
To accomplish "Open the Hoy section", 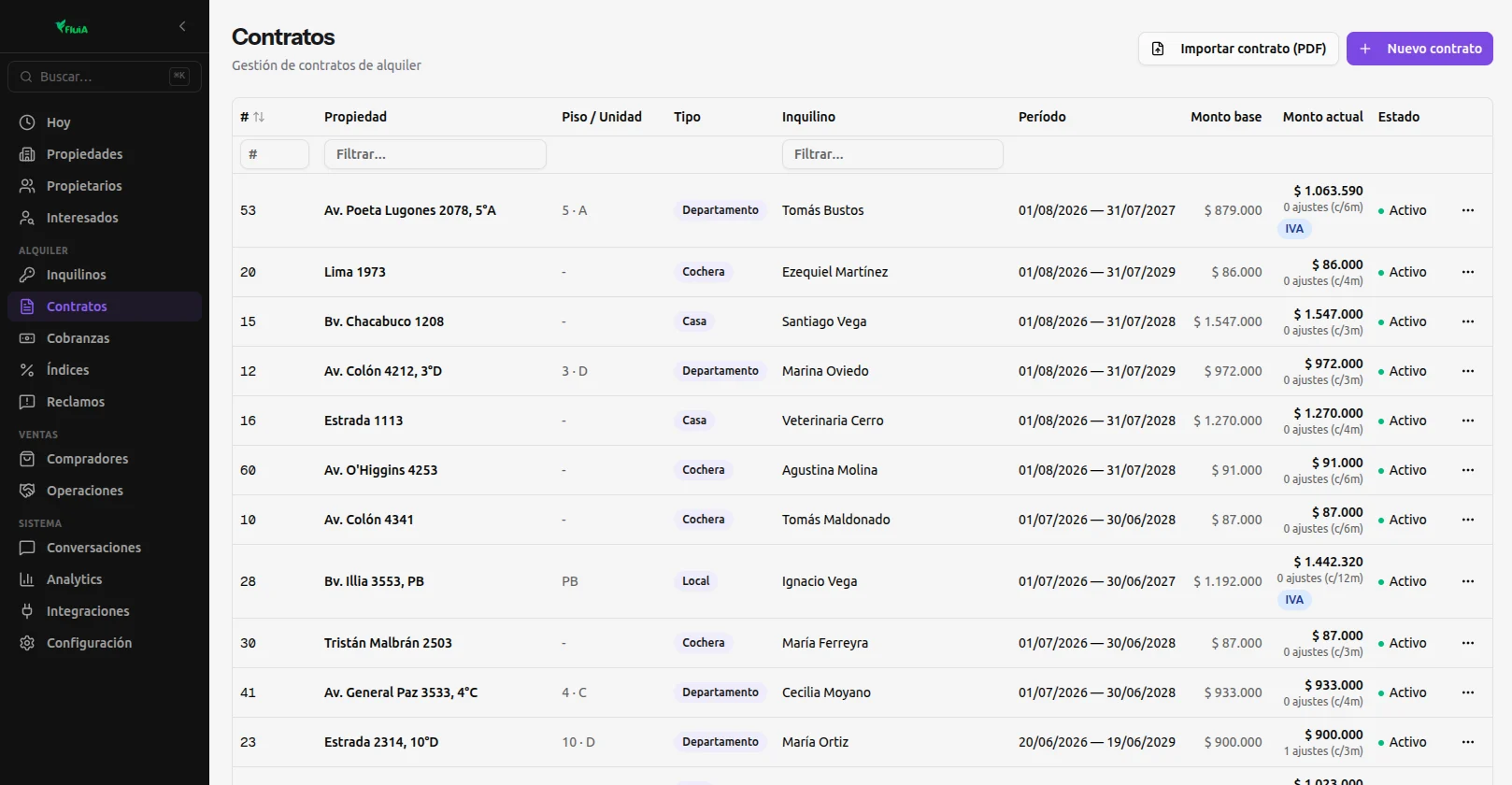I will tap(105, 122).
